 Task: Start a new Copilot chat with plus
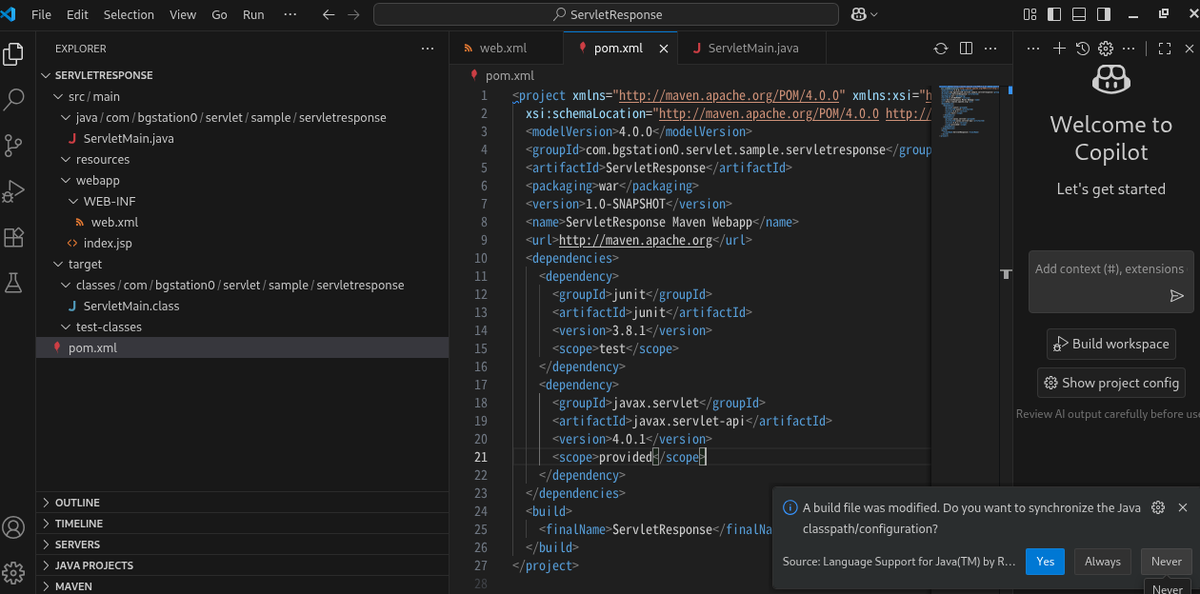[x=1059, y=48]
